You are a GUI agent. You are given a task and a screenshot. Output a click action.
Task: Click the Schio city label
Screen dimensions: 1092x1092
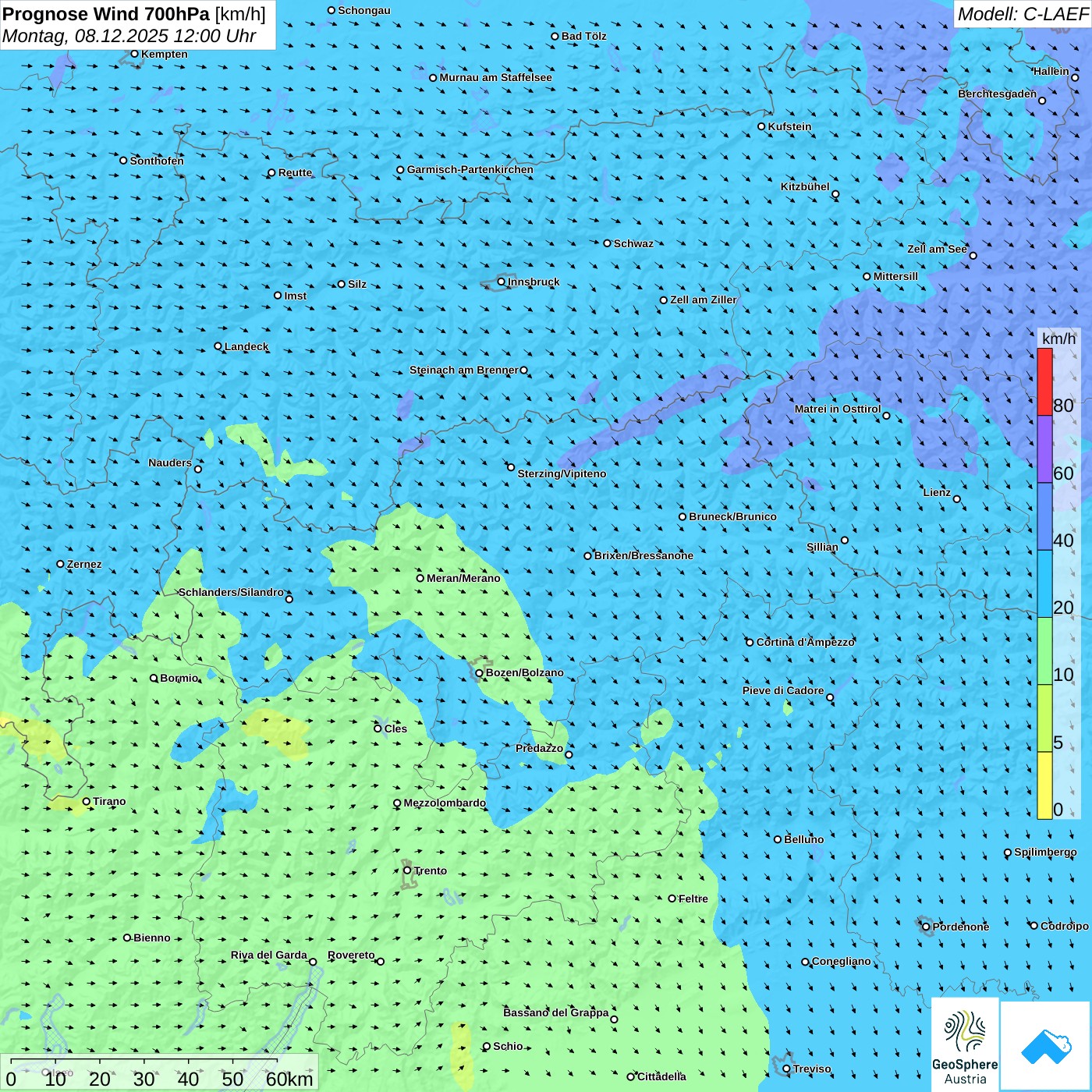coord(508,1046)
